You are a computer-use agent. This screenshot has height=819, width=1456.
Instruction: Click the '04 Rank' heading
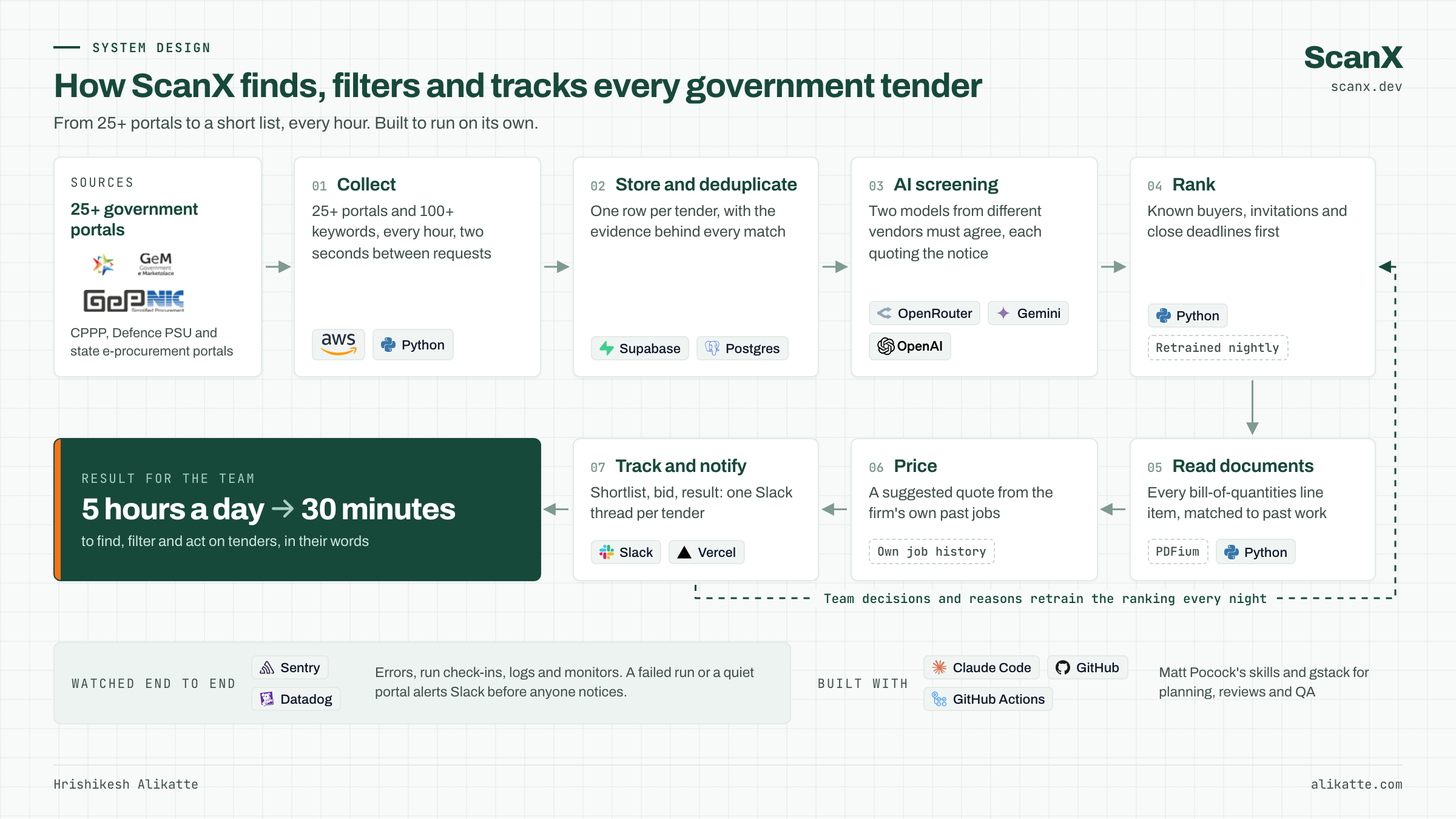tap(1181, 184)
